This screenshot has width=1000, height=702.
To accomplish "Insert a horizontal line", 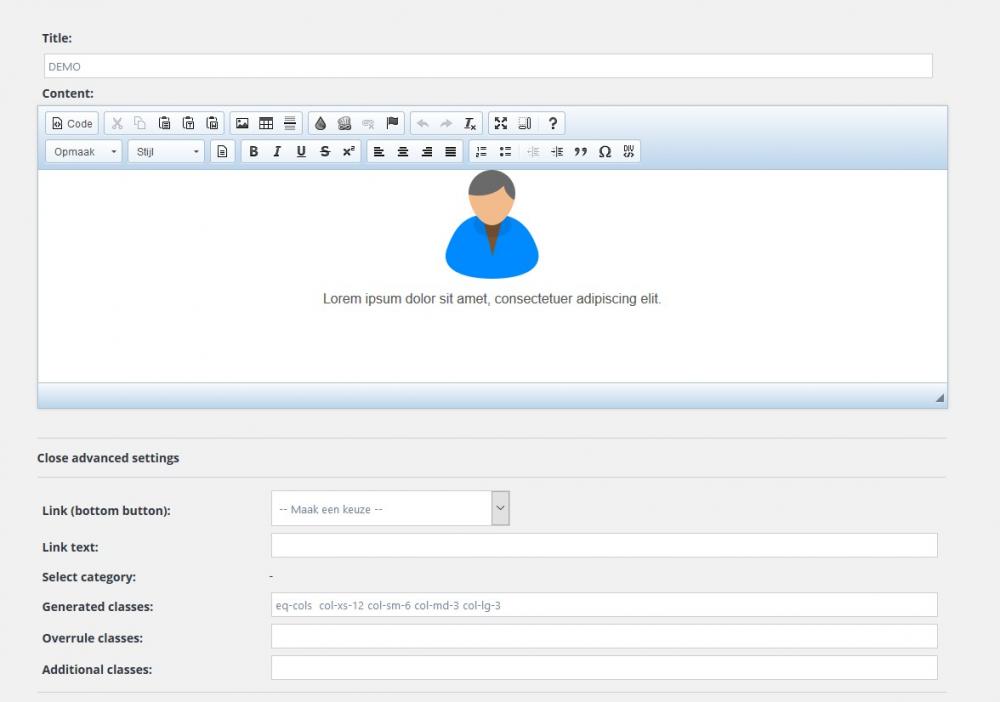I will pos(290,124).
